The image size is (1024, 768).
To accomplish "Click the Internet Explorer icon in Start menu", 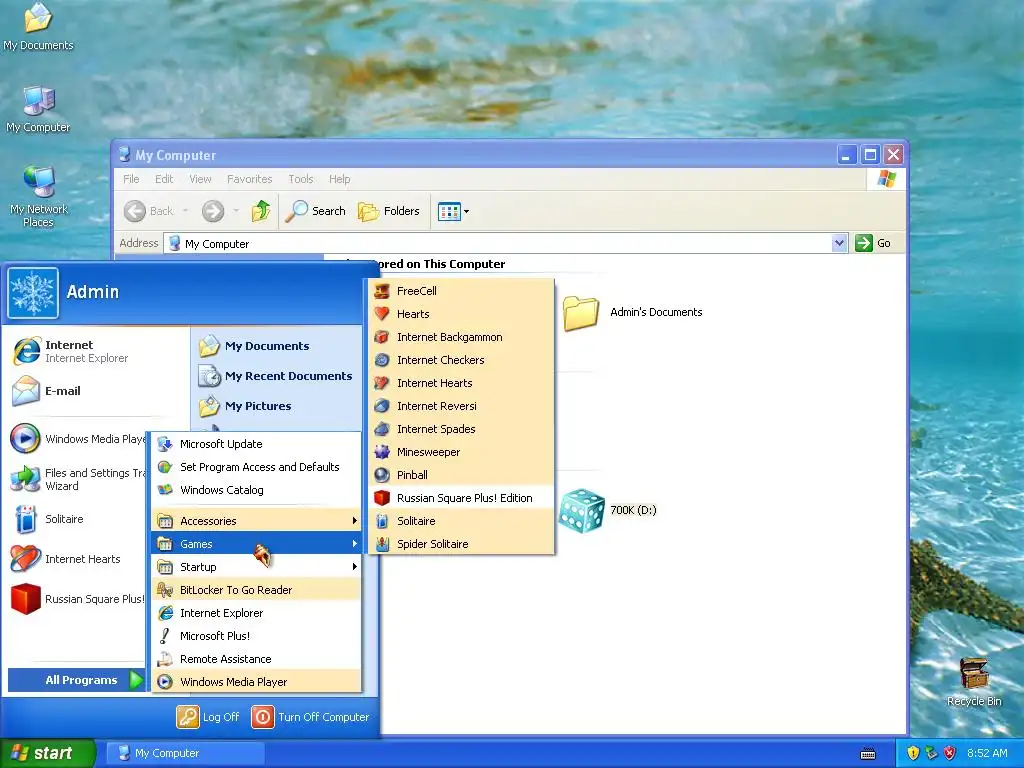I will [x=26, y=351].
